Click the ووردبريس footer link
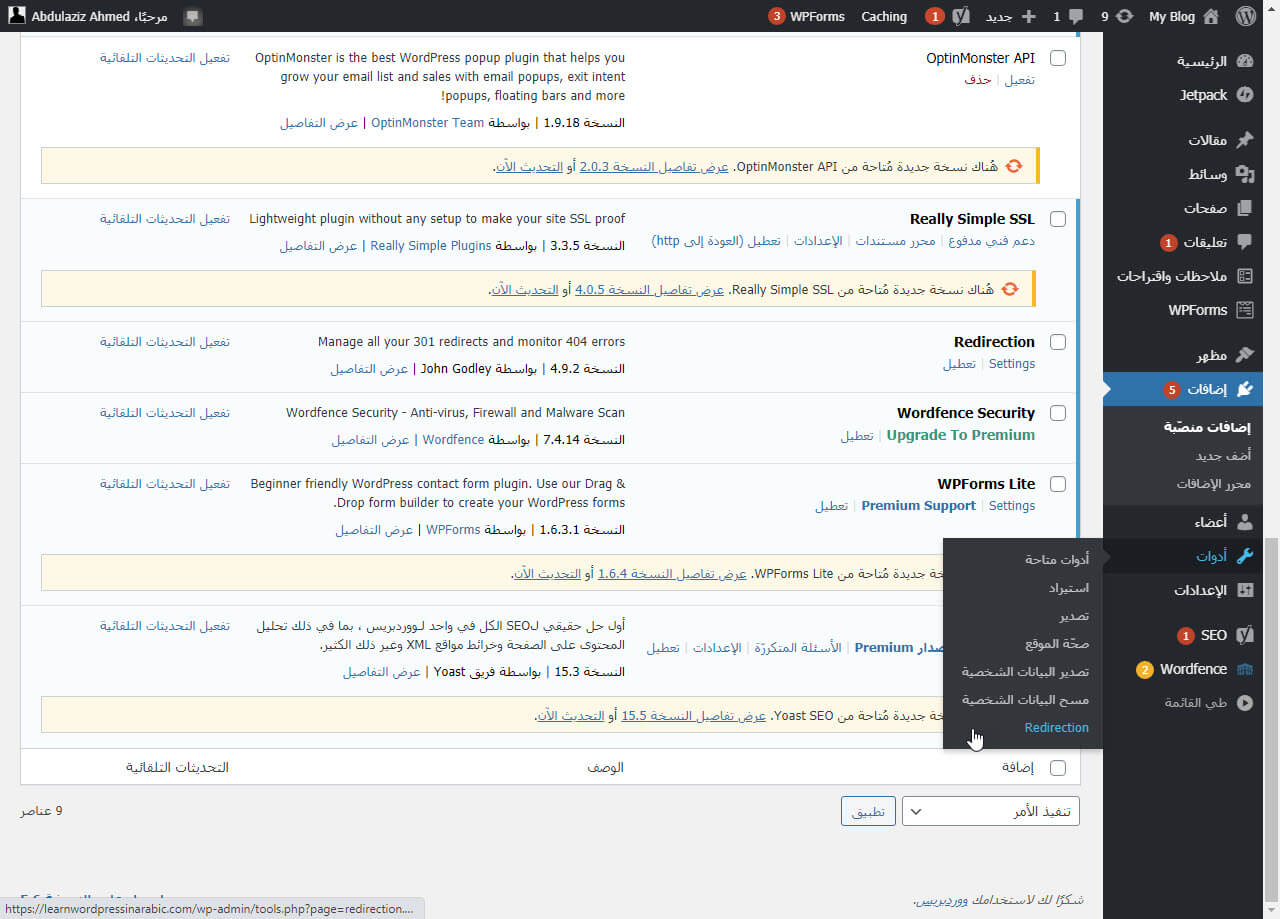This screenshot has height=919, width=1280. (x=942, y=900)
